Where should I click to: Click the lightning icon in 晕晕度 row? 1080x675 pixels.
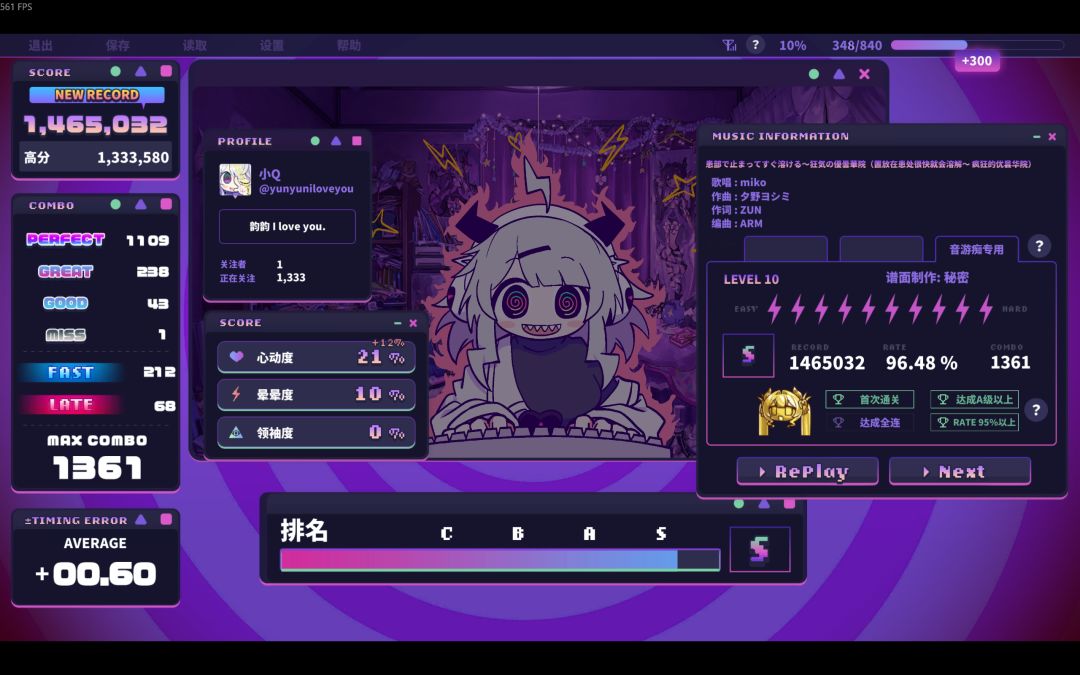click(x=236, y=394)
